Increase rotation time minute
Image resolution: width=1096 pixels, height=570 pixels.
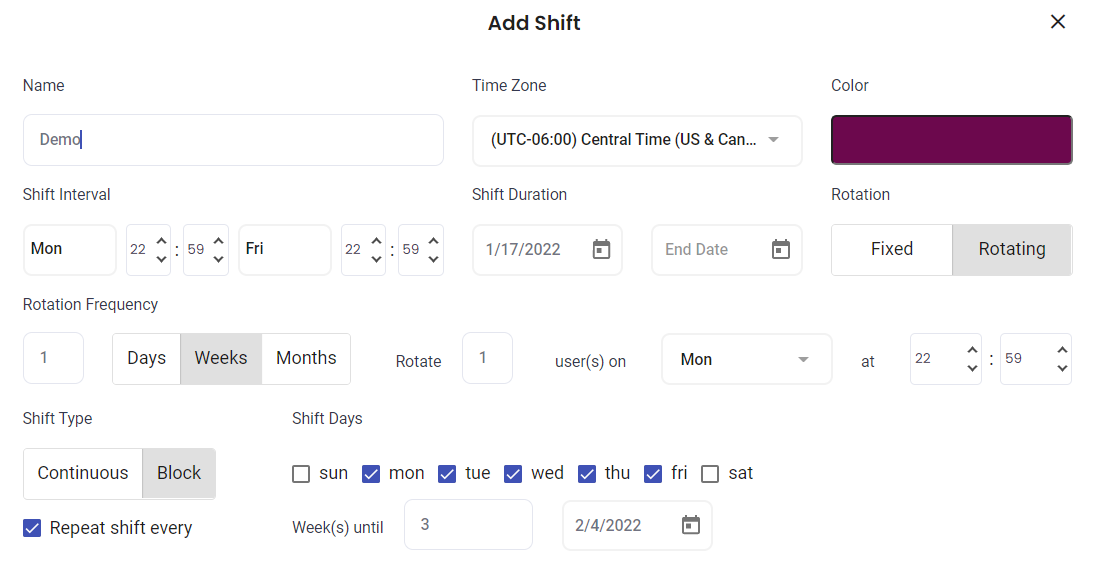[1062, 350]
